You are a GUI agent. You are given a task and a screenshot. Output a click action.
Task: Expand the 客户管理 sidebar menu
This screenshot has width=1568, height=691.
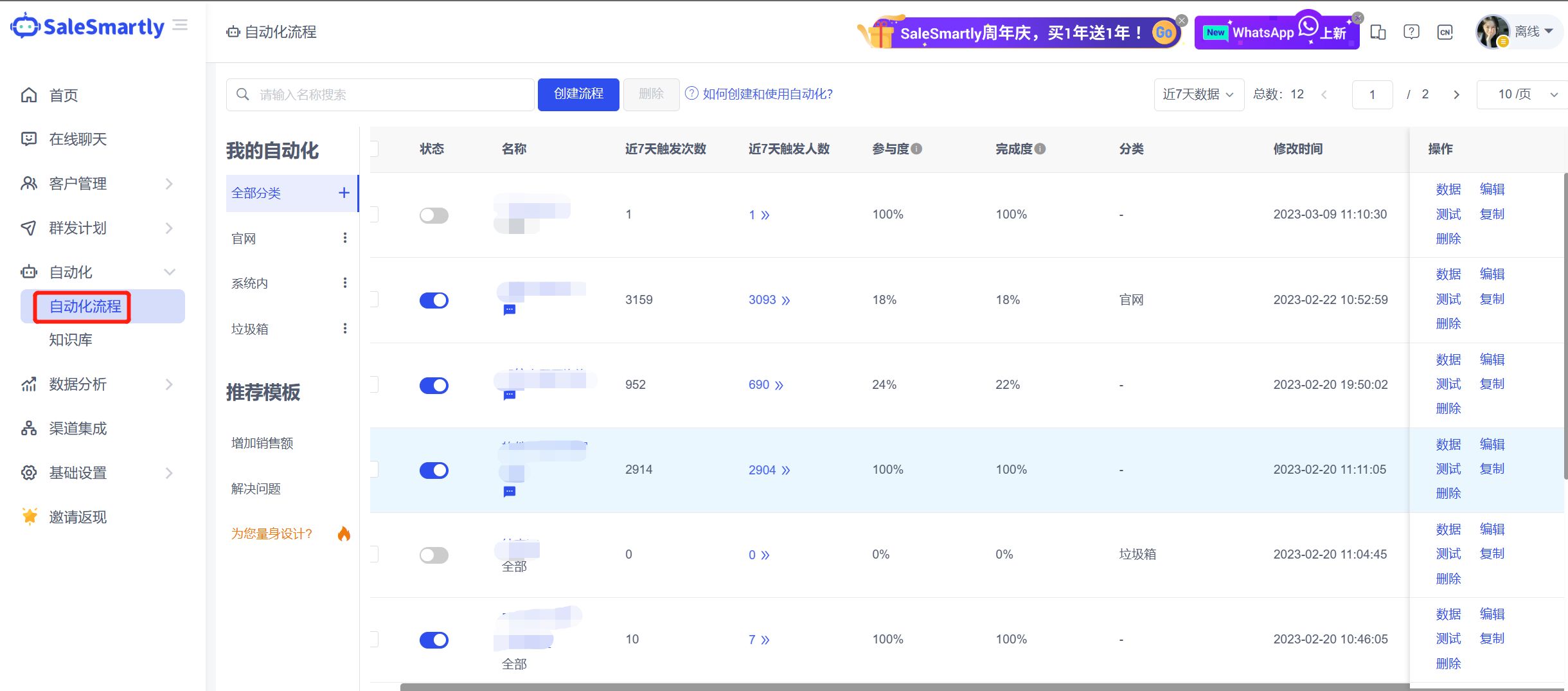pyautogui.click(x=96, y=184)
